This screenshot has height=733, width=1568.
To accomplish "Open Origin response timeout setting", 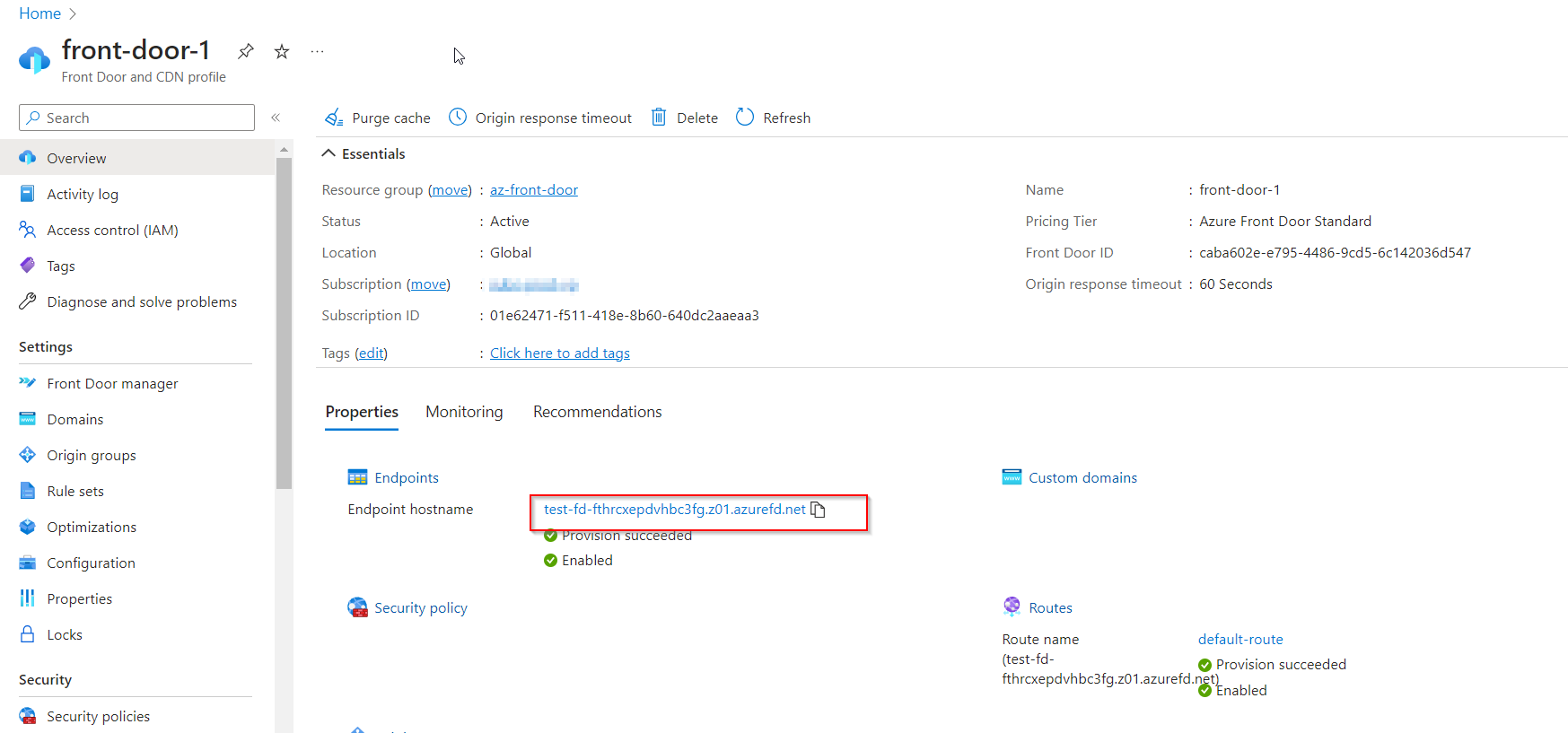I will pos(540,118).
